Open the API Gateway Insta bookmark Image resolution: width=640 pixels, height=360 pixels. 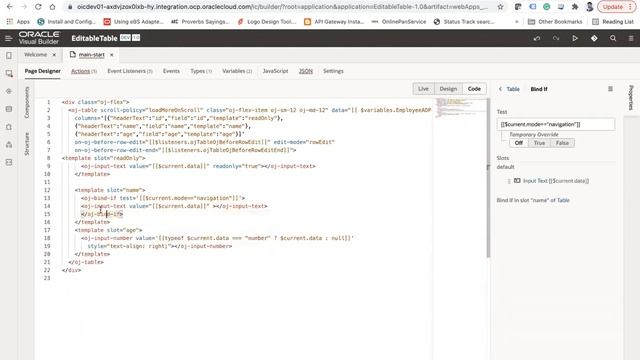coord(334,22)
